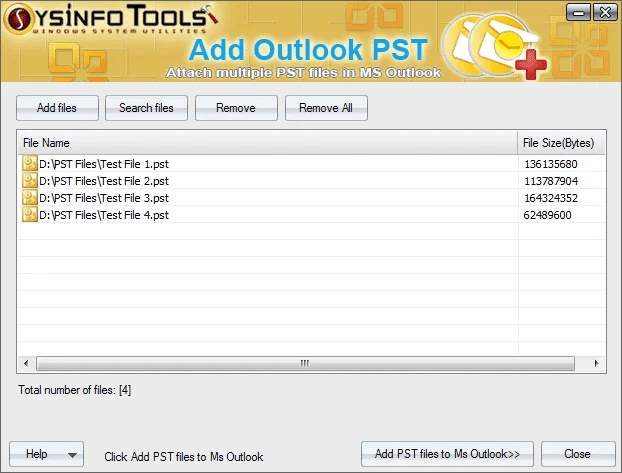This screenshot has height=473, width=622.
Task: Sort by the File Size(Bytes) column header
Action: (561, 143)
